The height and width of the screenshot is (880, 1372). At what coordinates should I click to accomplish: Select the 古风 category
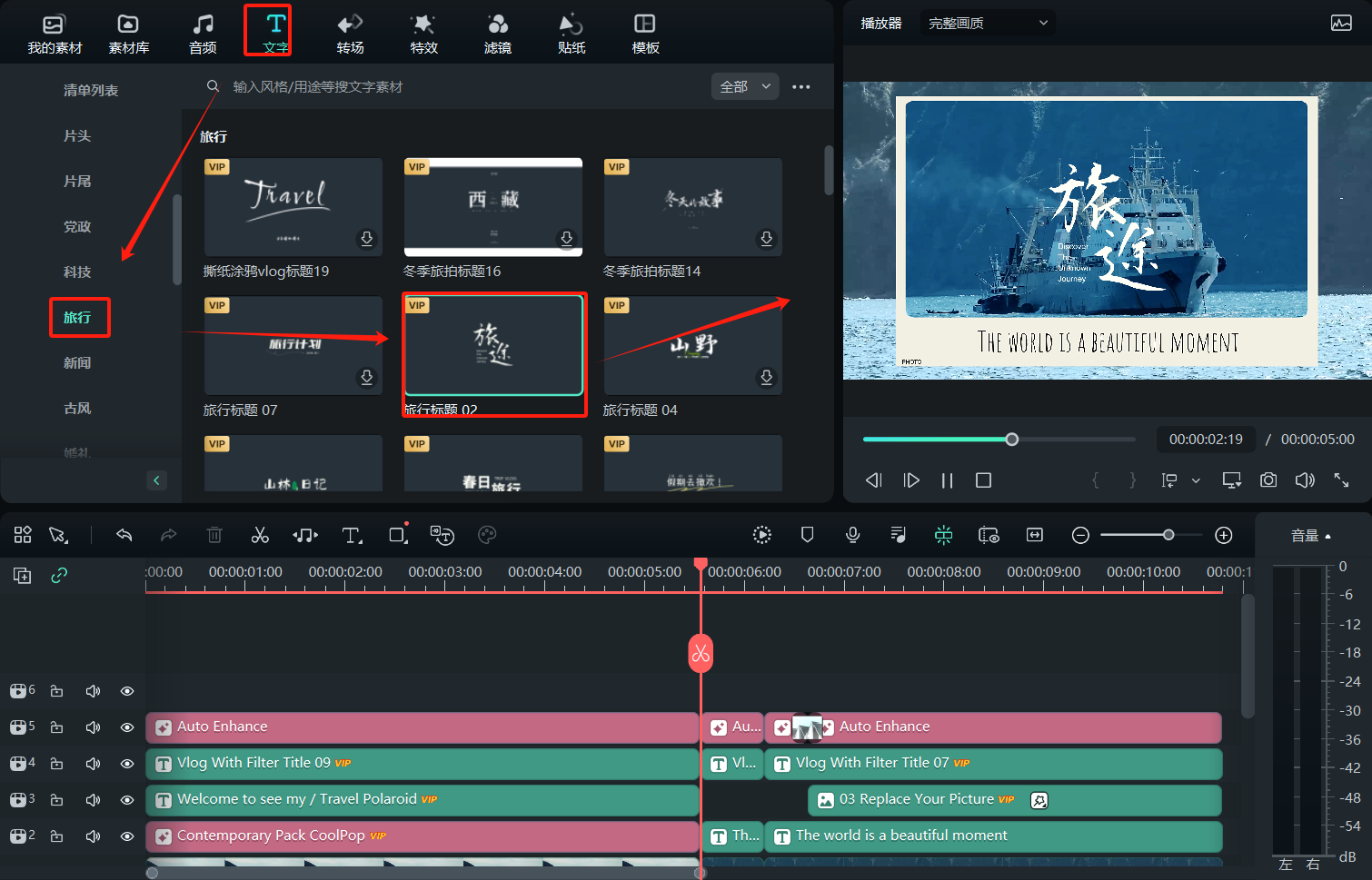coord(77,409)
